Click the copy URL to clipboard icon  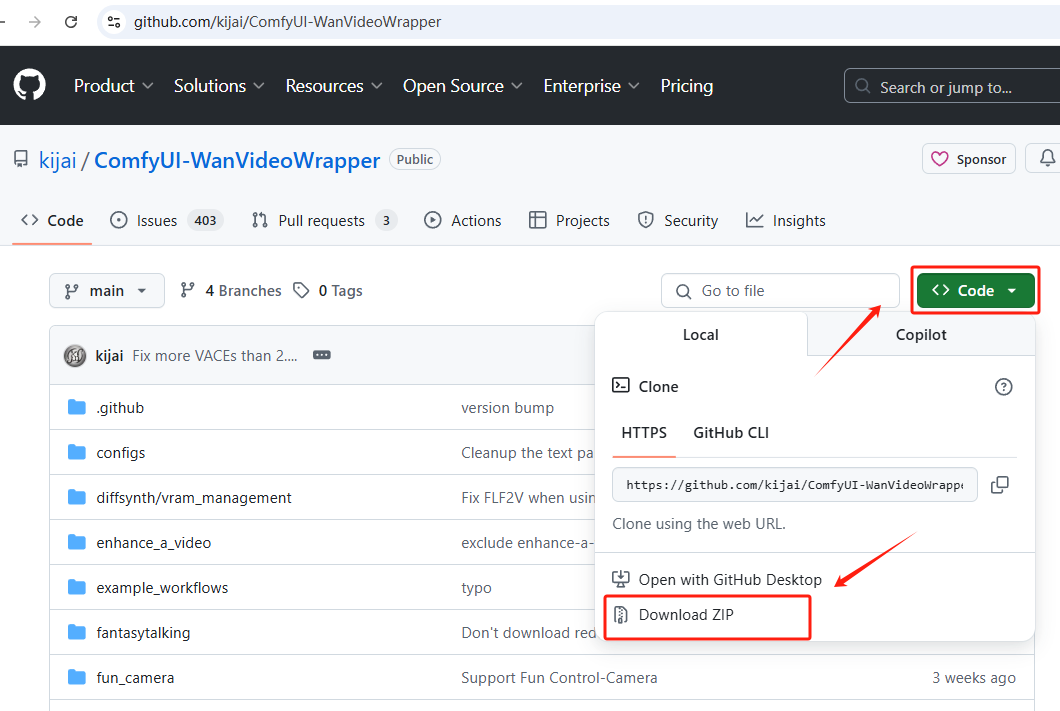point(999,485)
